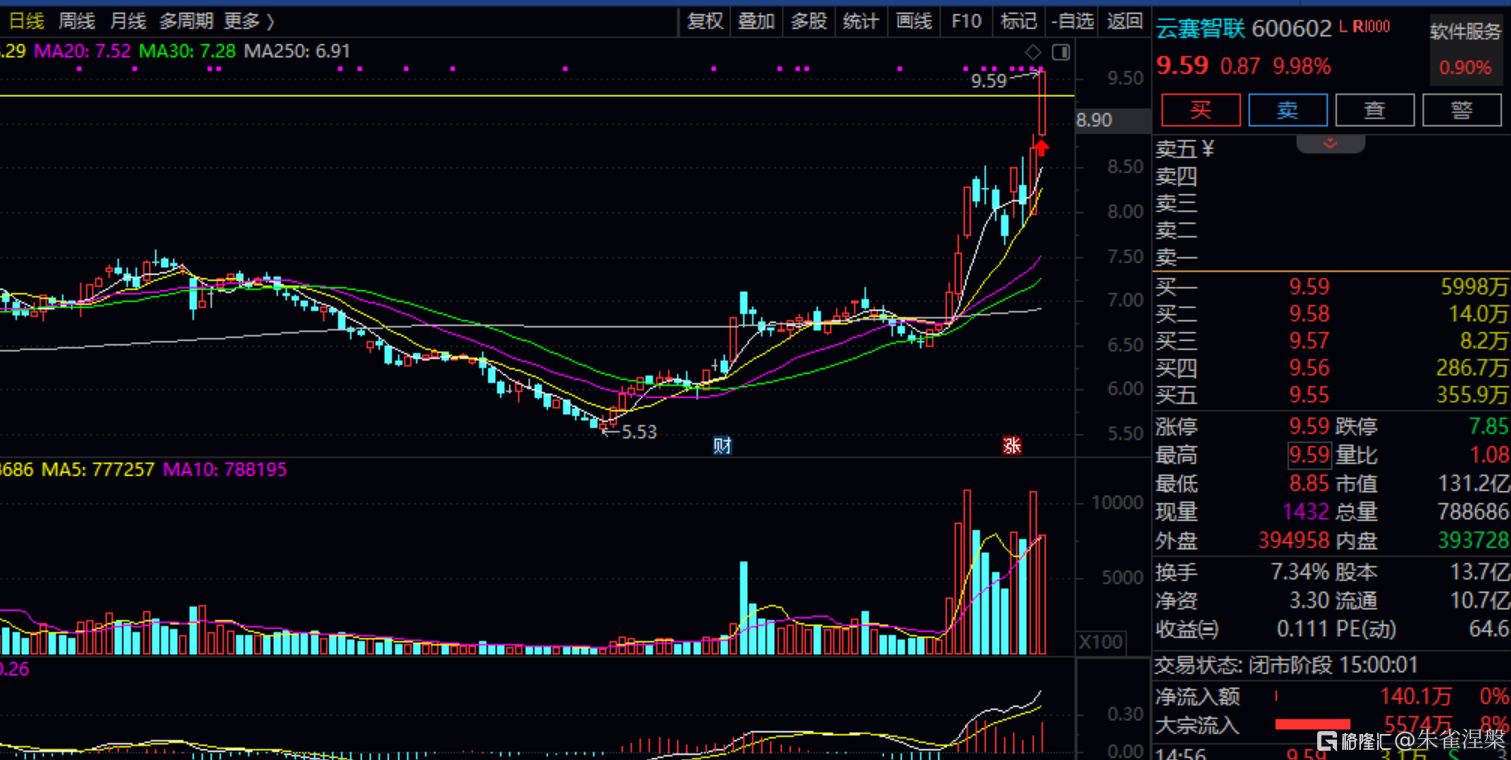Click the 卖四 ask row label

[1177, 177]
